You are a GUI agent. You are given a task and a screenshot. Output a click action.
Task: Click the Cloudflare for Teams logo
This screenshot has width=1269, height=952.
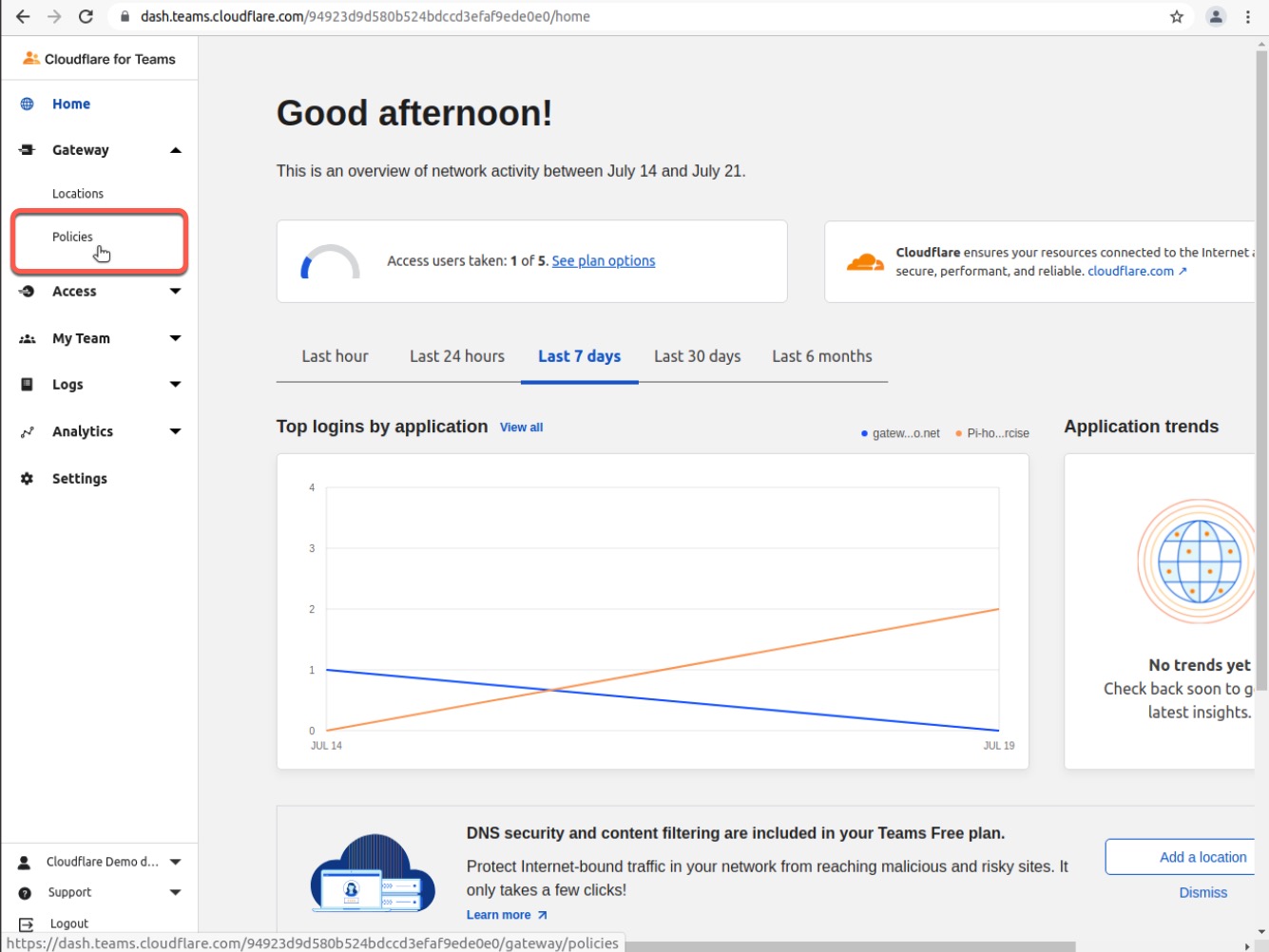99,59
